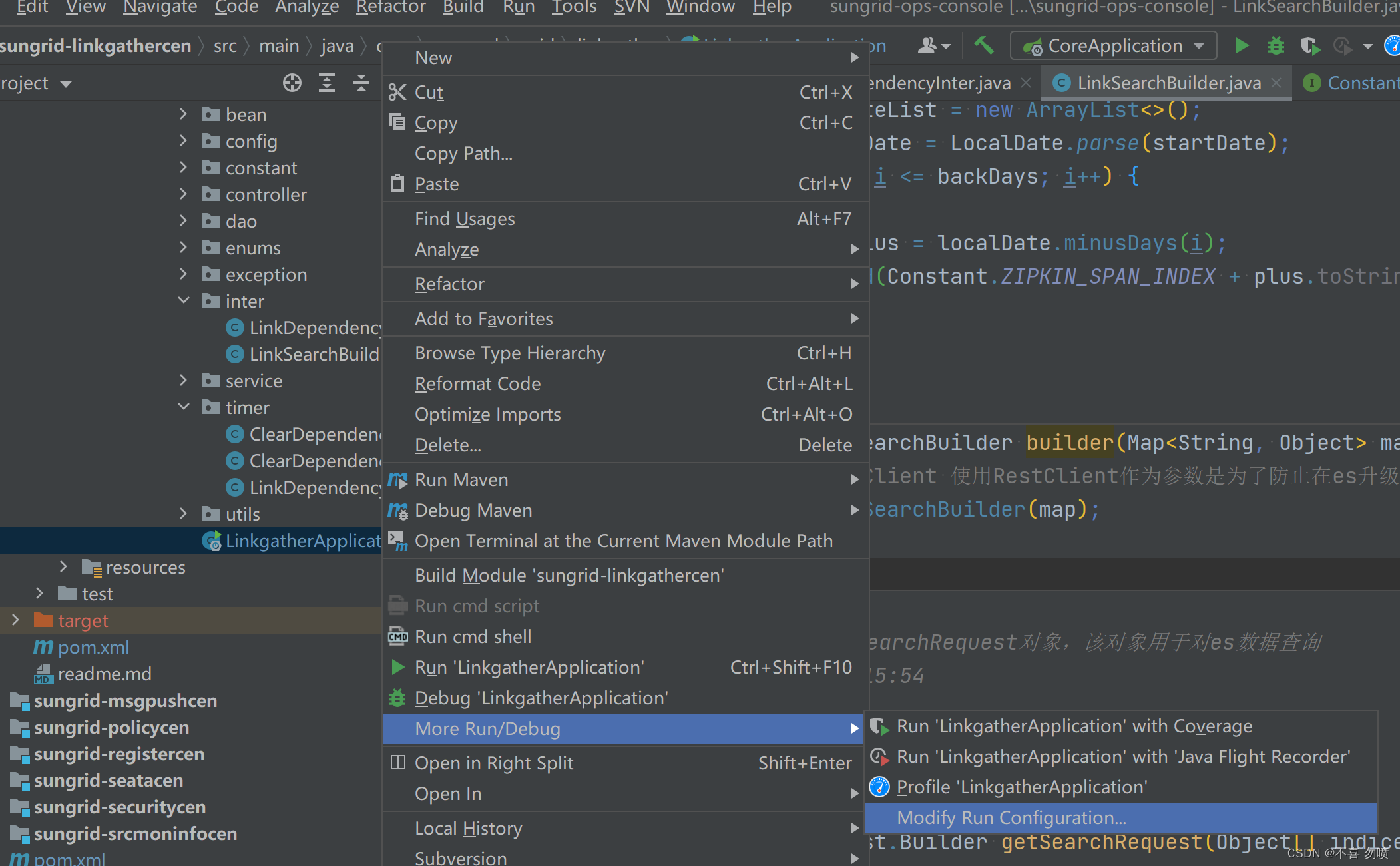
Task: Expand the target folder
Action: (x=16, y=620)
